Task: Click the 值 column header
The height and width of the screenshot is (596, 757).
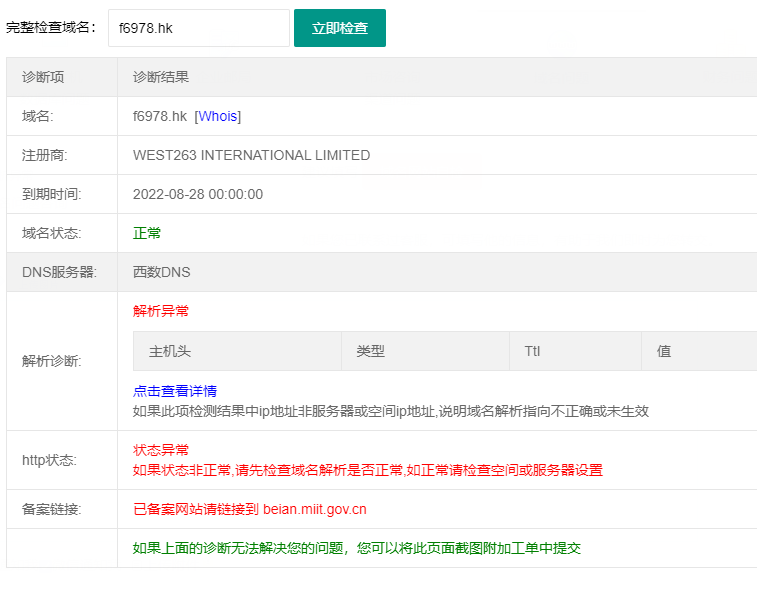Action: tap(699, 351)
